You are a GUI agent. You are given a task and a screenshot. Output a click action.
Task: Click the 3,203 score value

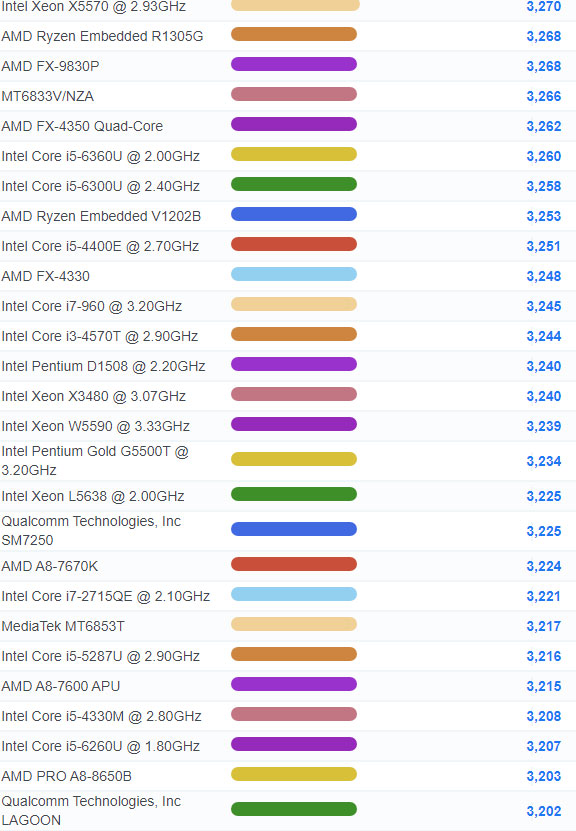coord(544,776)
